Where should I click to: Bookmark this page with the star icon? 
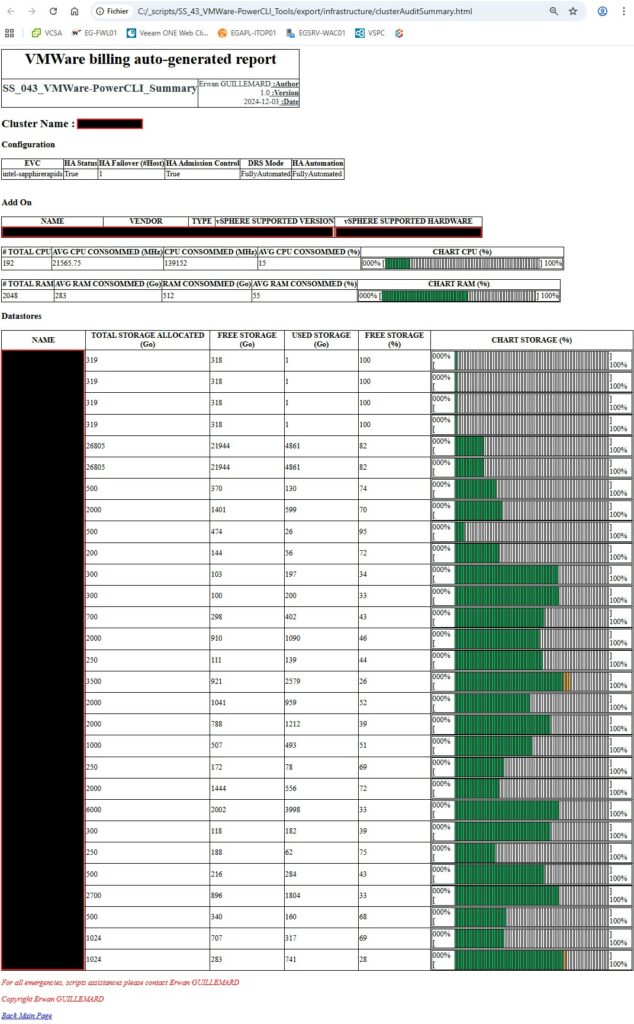click(573, 11)
